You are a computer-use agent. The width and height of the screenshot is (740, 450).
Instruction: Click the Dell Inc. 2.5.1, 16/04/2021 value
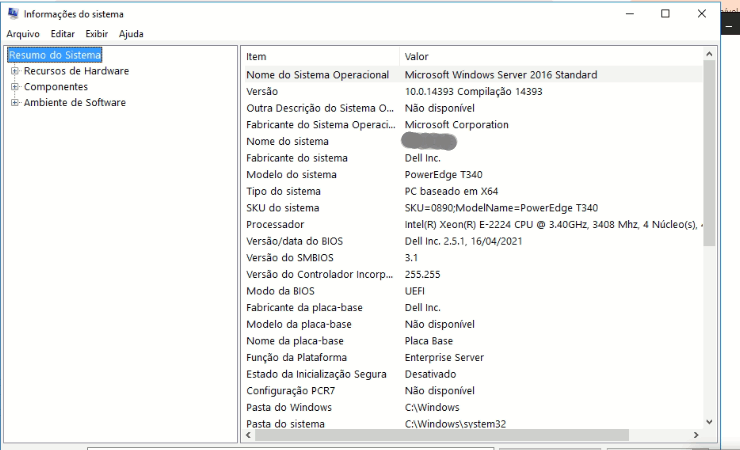(x=463, y=241)
